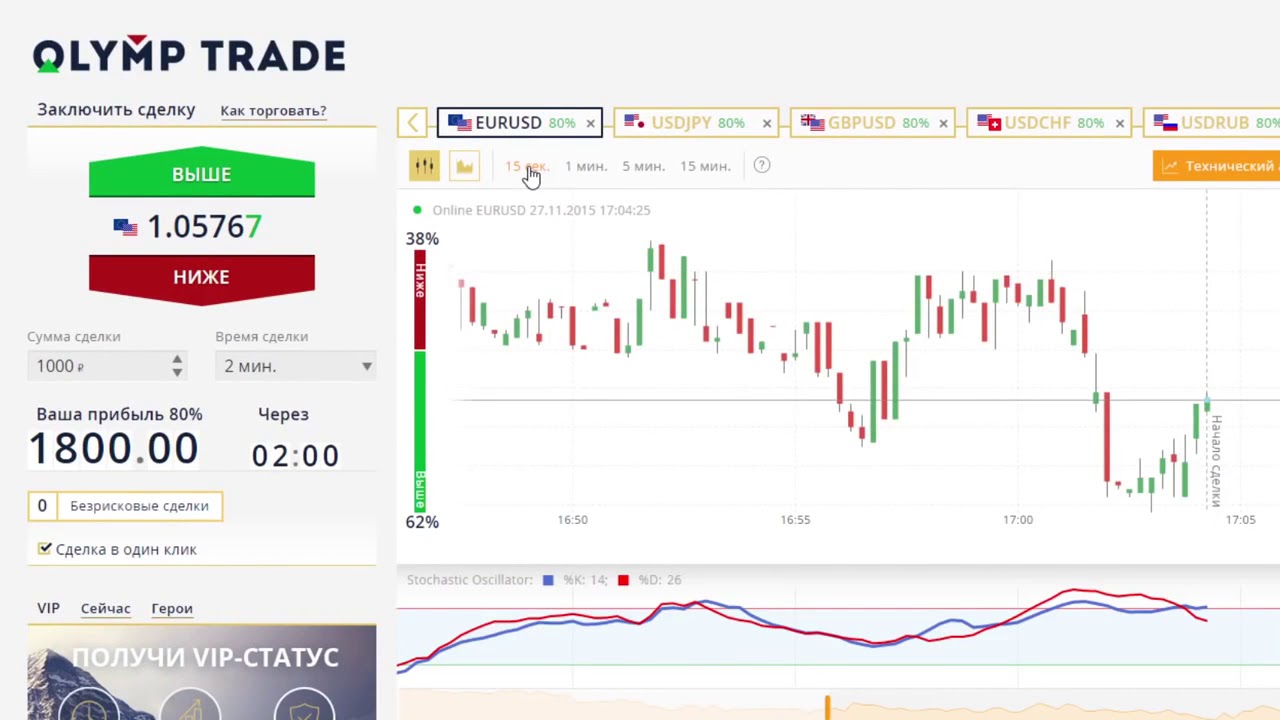
Task: Close the EURUSD asset tab
Action: [x=590, y=123]
